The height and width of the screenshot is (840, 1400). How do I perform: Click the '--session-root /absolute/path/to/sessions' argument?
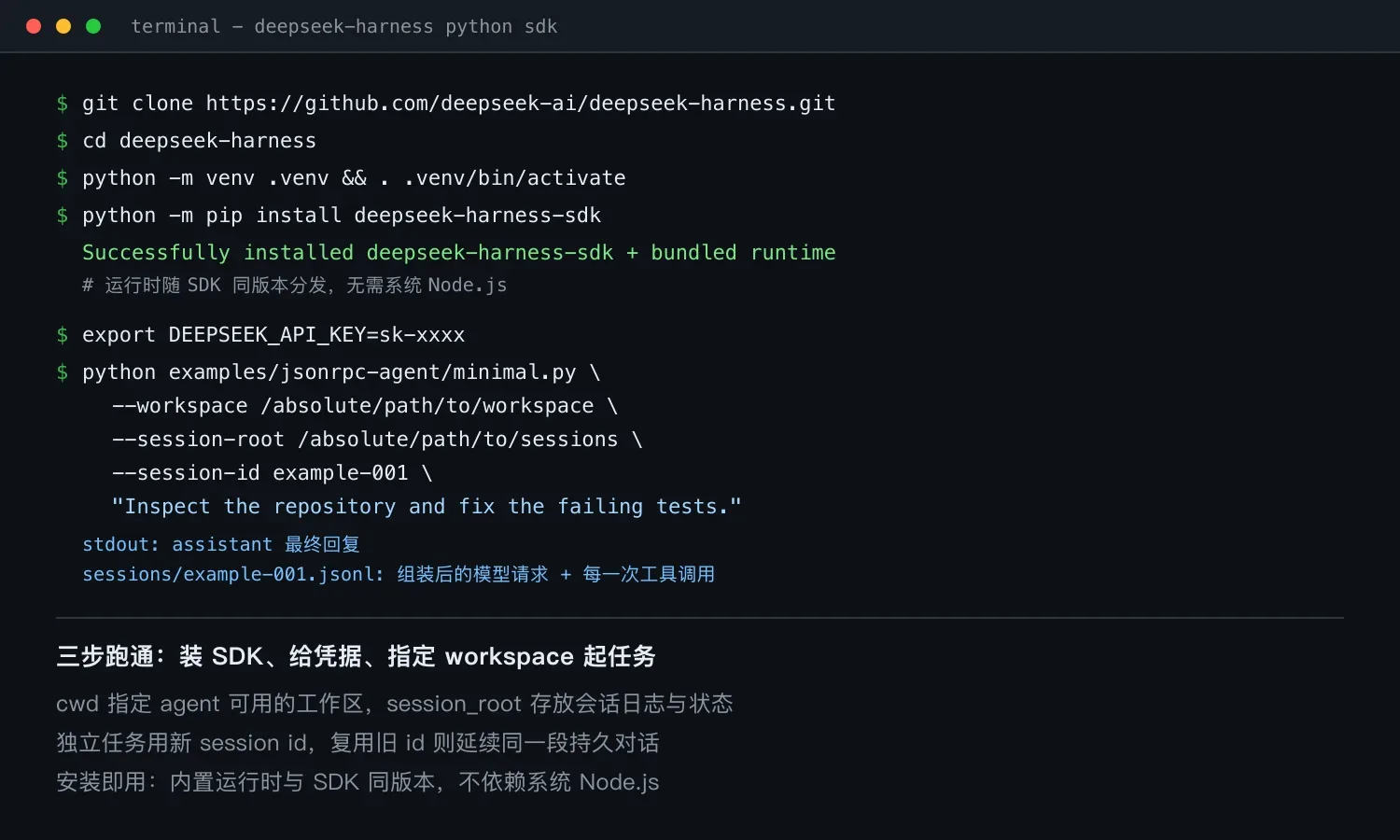377,440
